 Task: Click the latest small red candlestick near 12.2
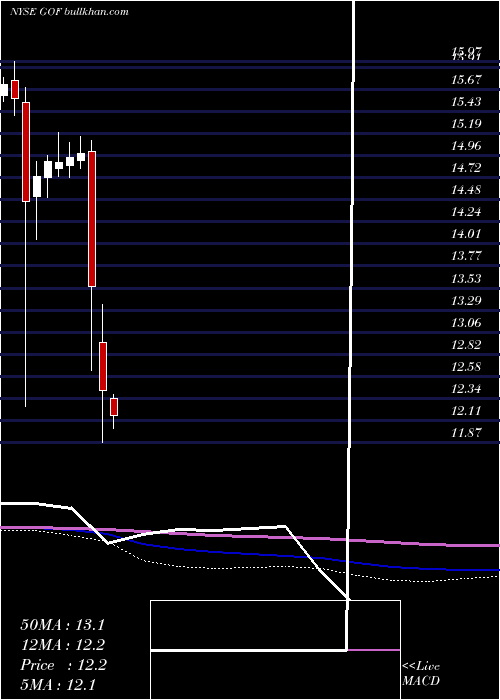pos(114,407)
